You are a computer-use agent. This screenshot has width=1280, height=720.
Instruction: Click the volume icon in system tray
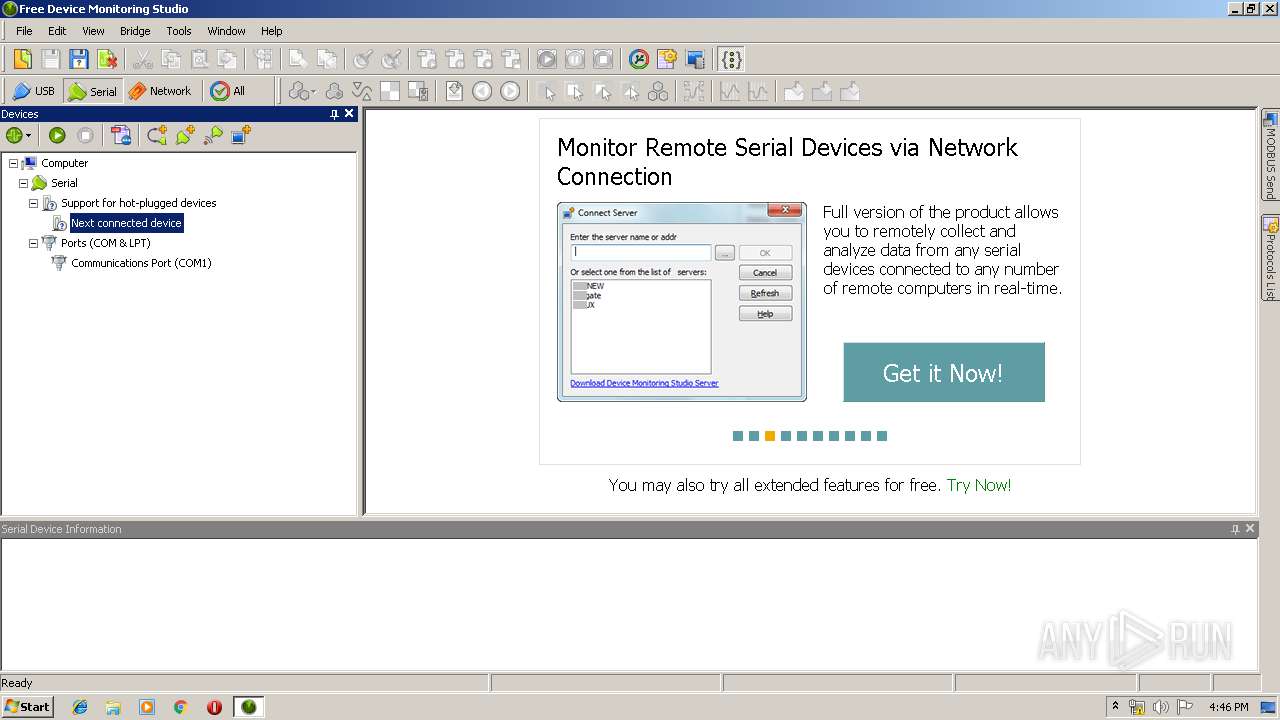coord(1161,707)
